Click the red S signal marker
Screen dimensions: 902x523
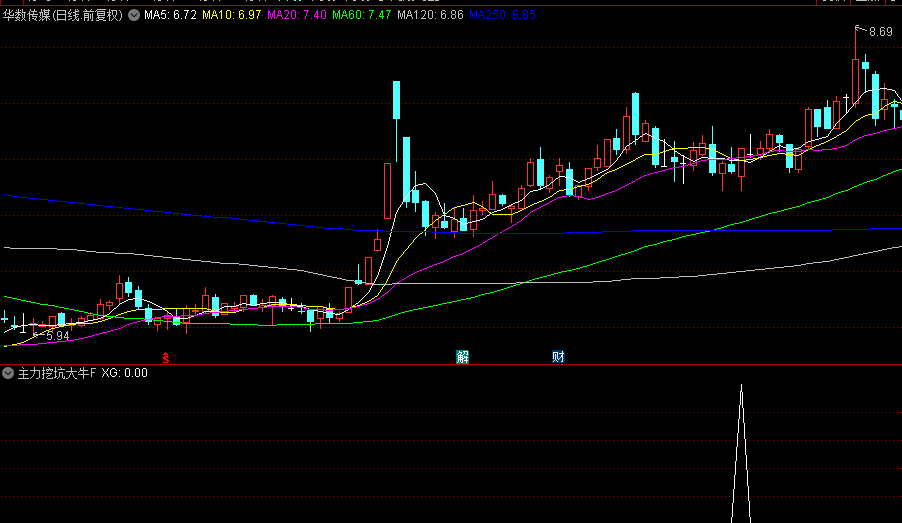166,358
